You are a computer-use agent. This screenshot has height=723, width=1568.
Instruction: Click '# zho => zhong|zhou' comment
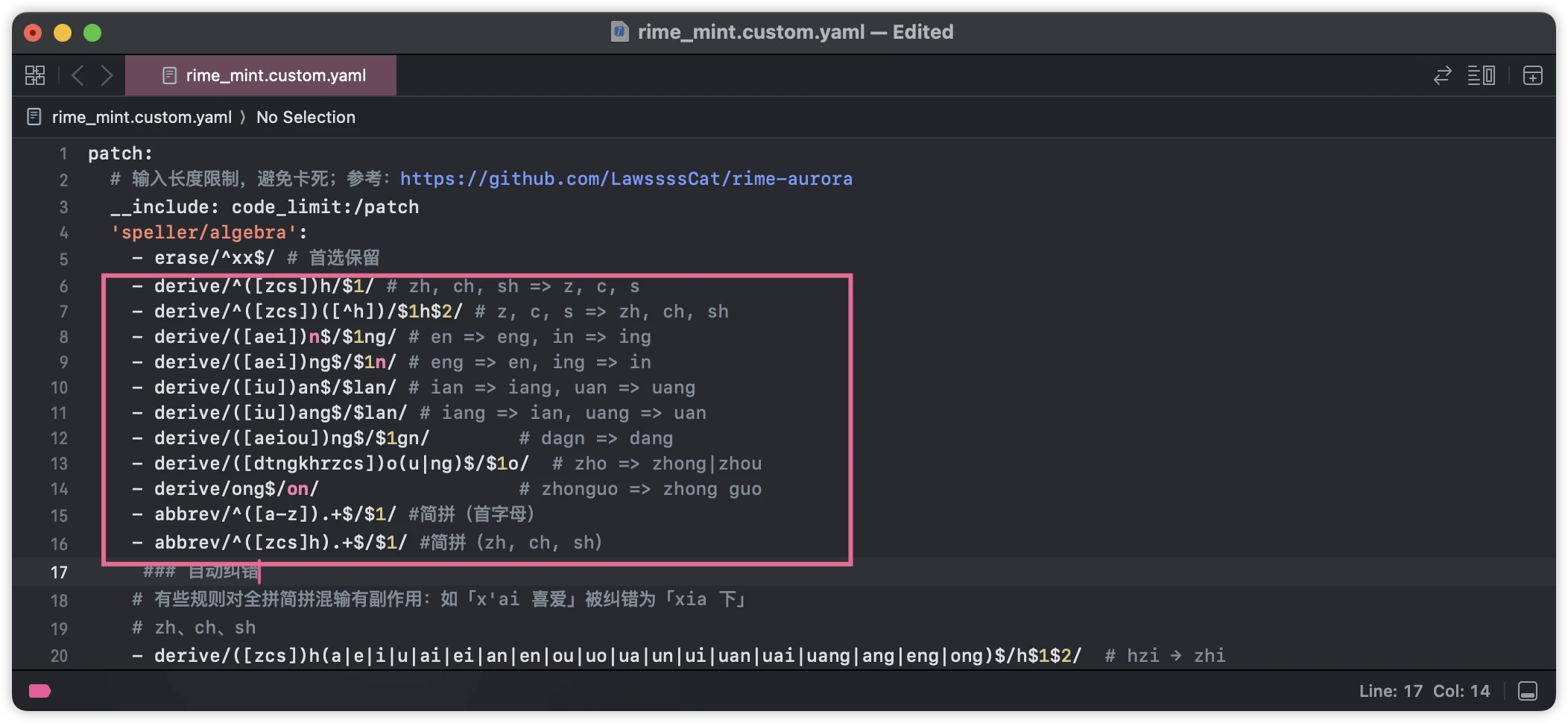[657, 464]
